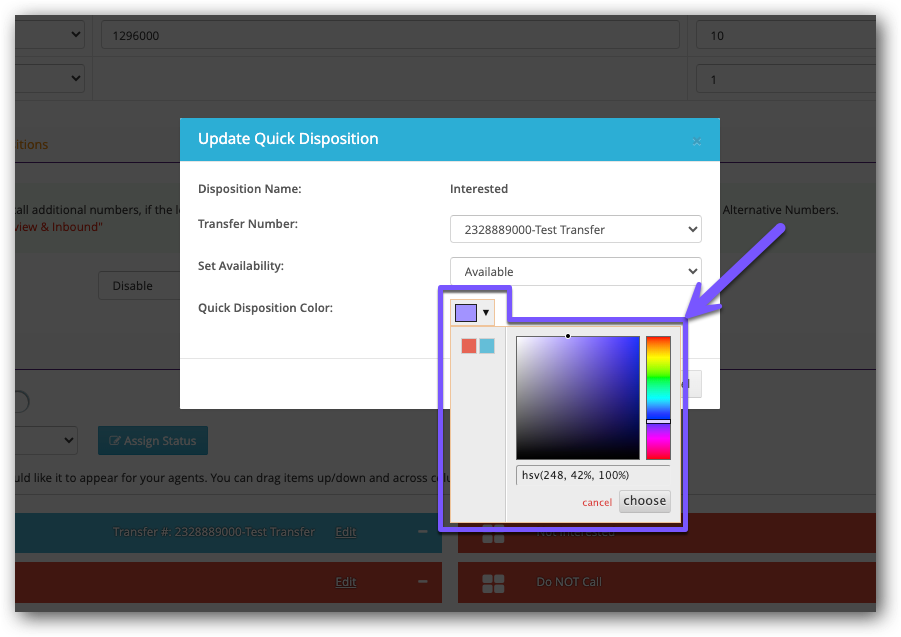Click the minus icon in the red row below Test Transfer
The width and height of the screenshot is (901, 637).
click(x=422, y=582)
